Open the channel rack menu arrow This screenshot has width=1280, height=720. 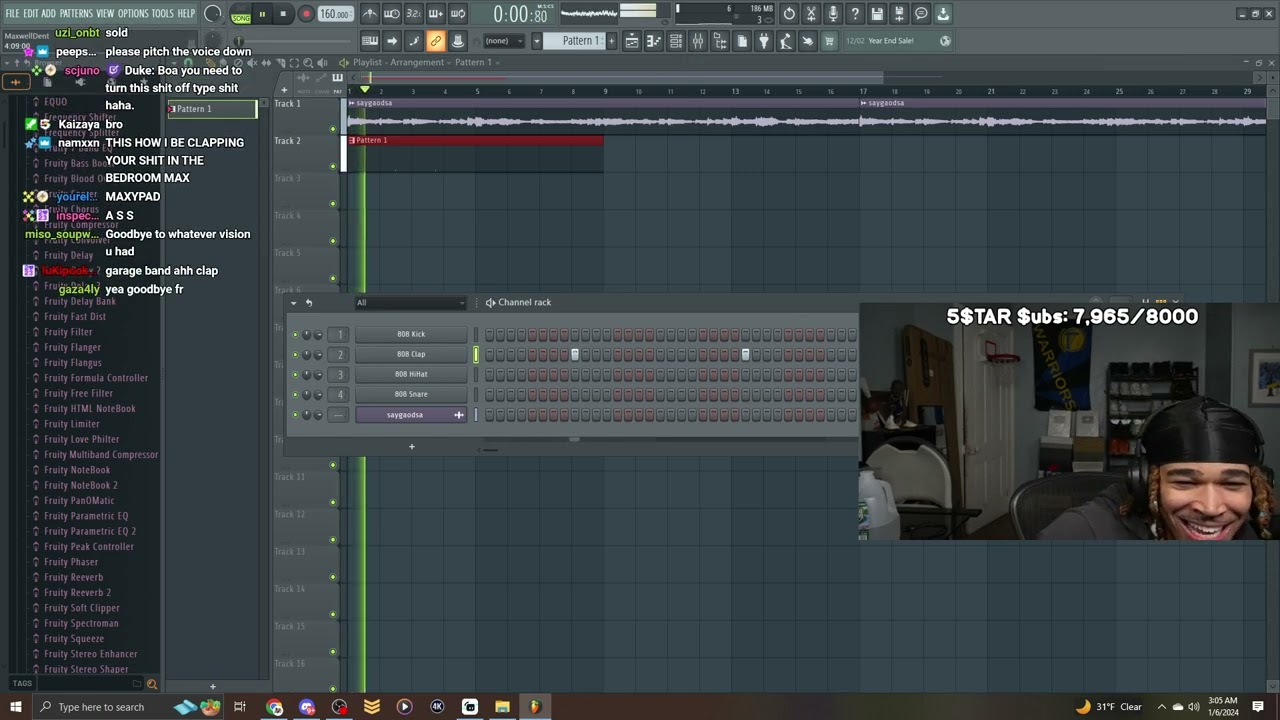tap(293, 303)
